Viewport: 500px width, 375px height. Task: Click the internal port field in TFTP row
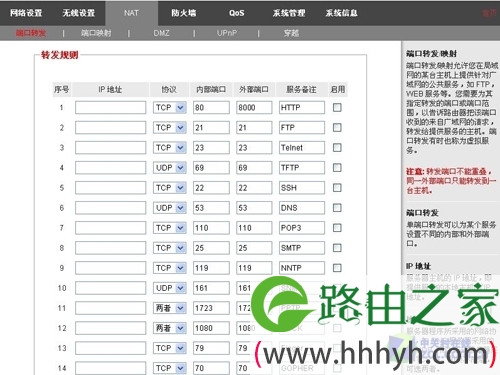click(211, 167)
